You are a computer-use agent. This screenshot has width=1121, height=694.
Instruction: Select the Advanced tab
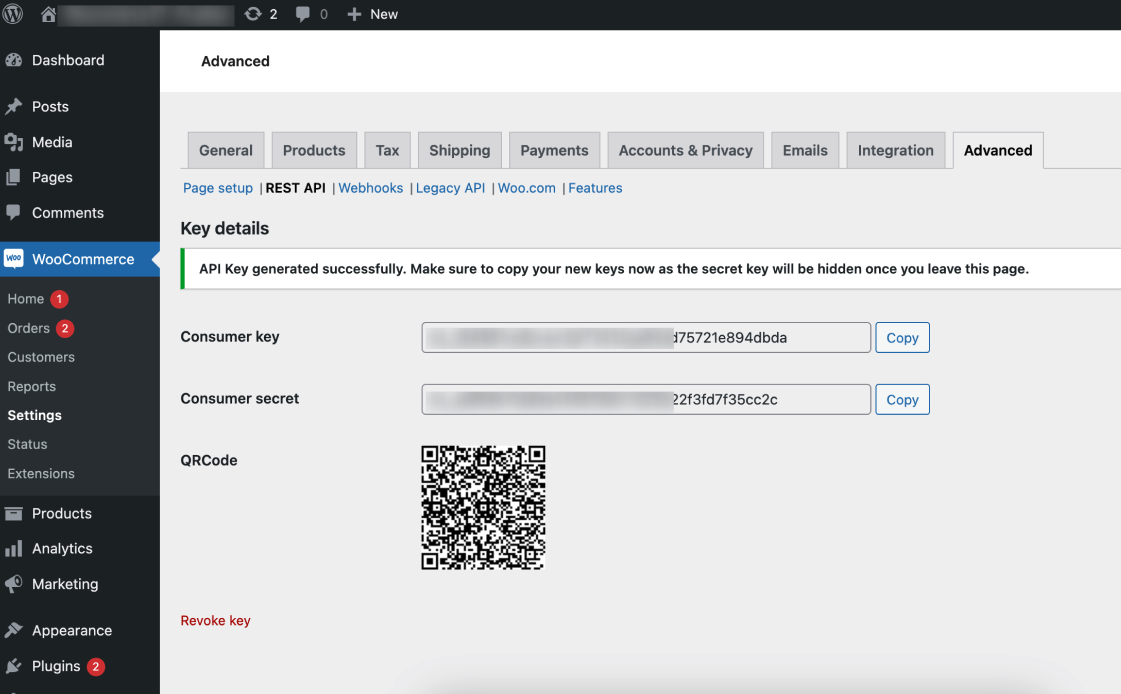998,150
